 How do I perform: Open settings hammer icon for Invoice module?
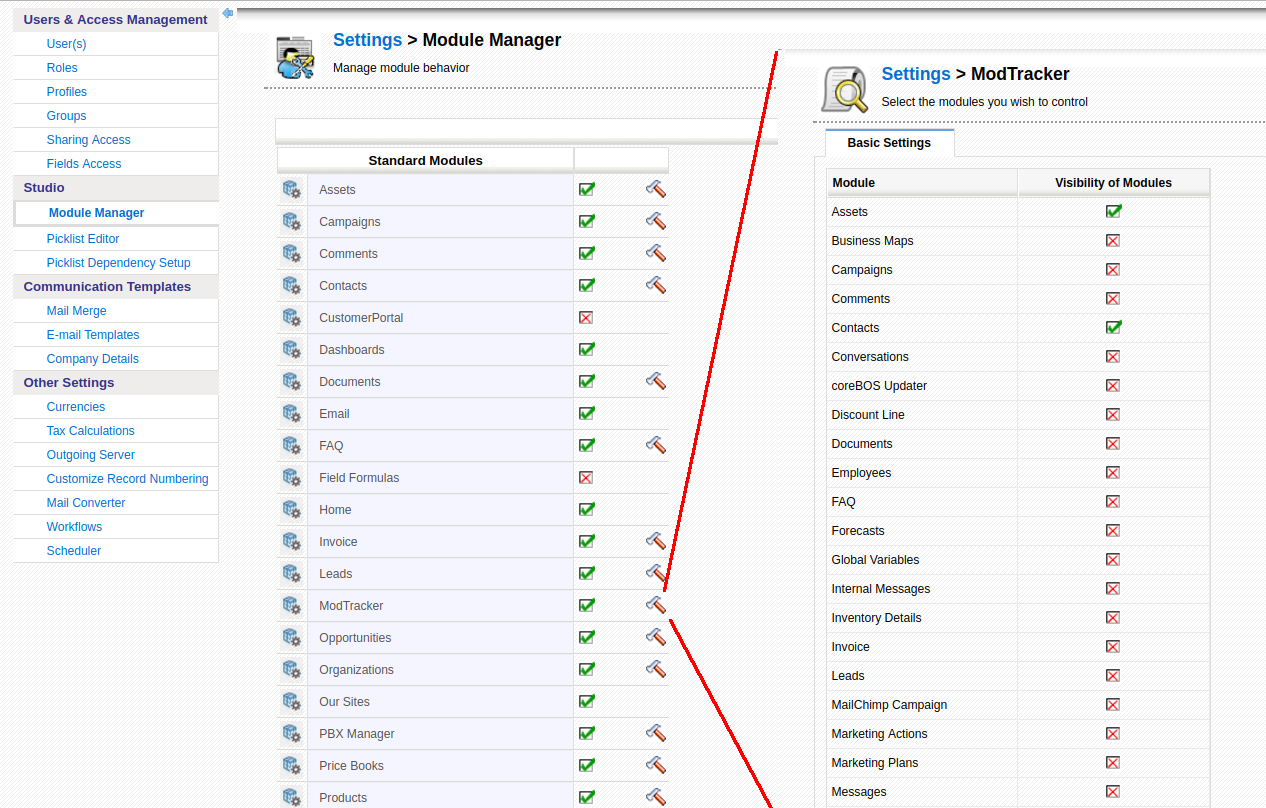656,541
